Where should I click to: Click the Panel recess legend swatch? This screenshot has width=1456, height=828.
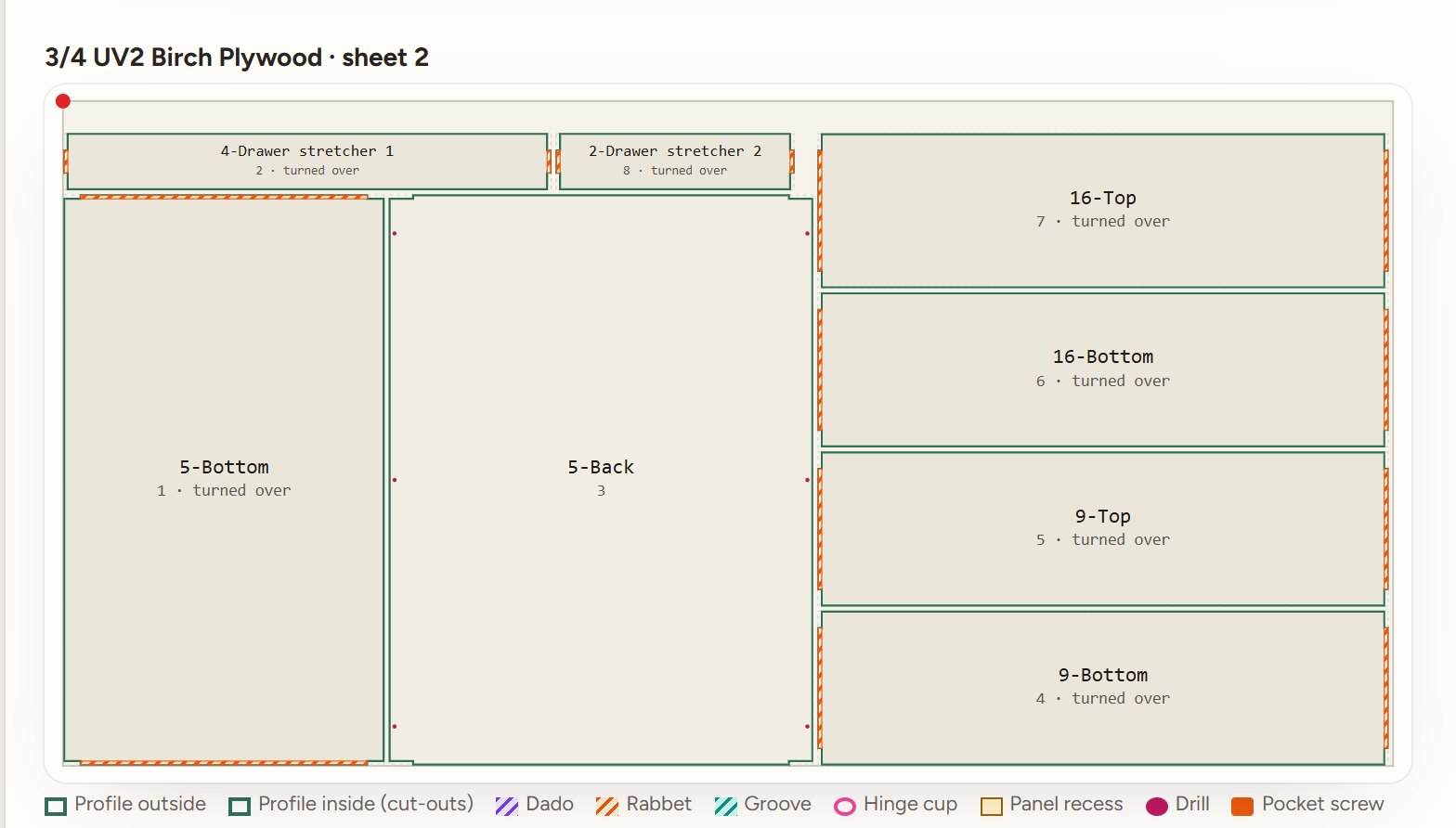[992, 806]
